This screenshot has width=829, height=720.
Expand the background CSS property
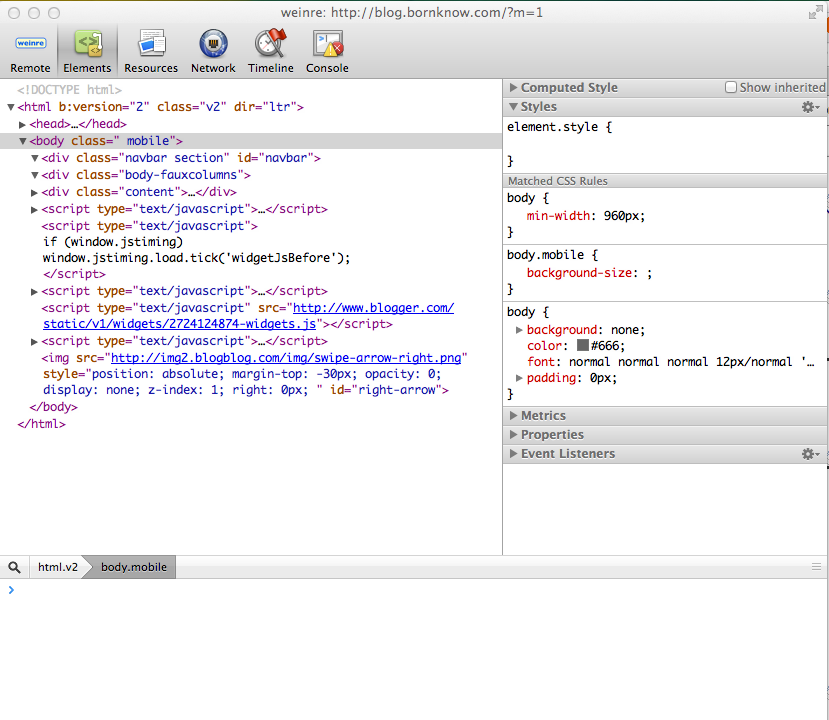point(519,330)
